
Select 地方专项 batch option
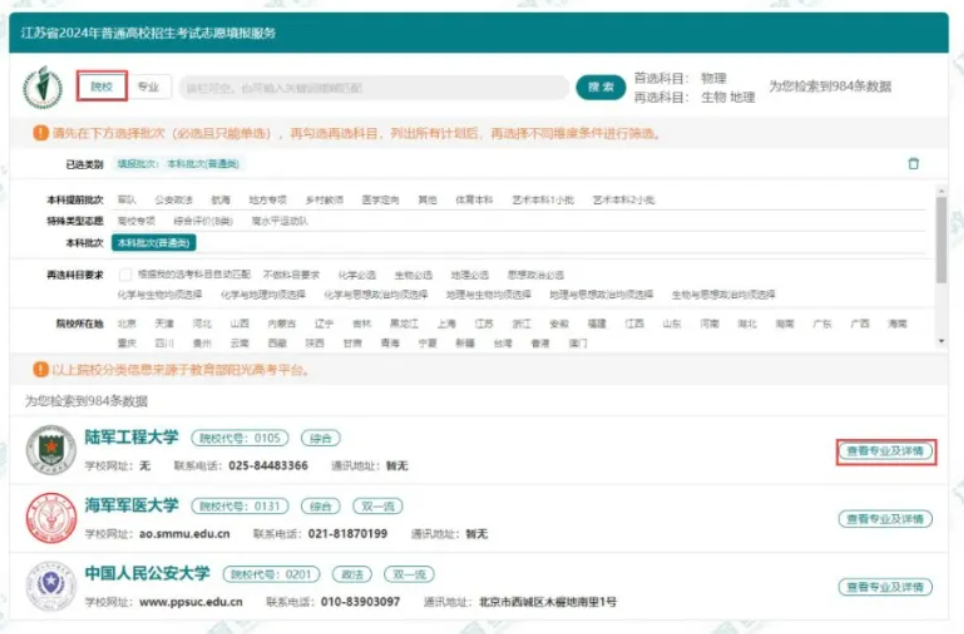coord(267,200)
